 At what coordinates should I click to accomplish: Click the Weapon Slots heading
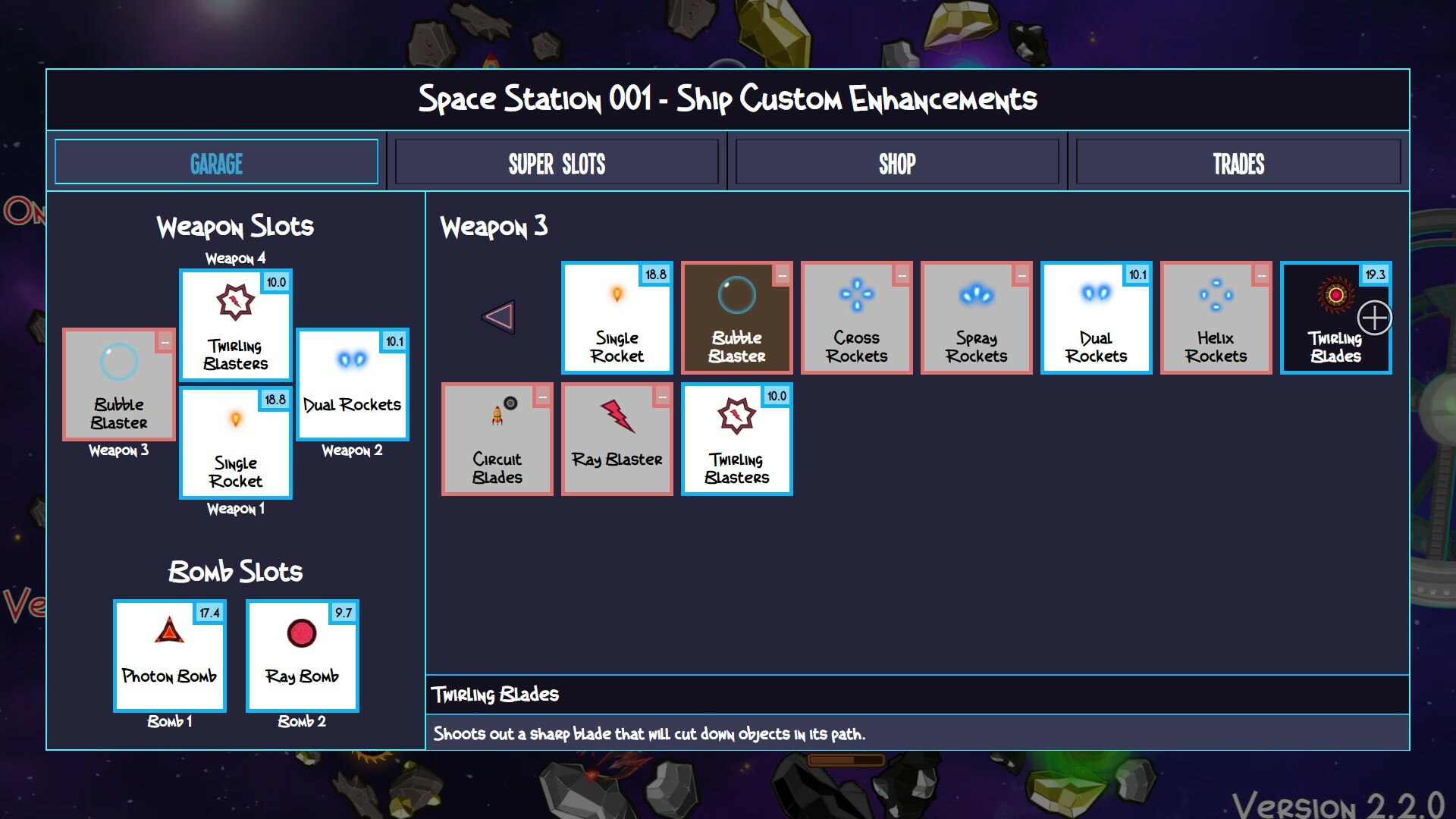tap(235, 226)
